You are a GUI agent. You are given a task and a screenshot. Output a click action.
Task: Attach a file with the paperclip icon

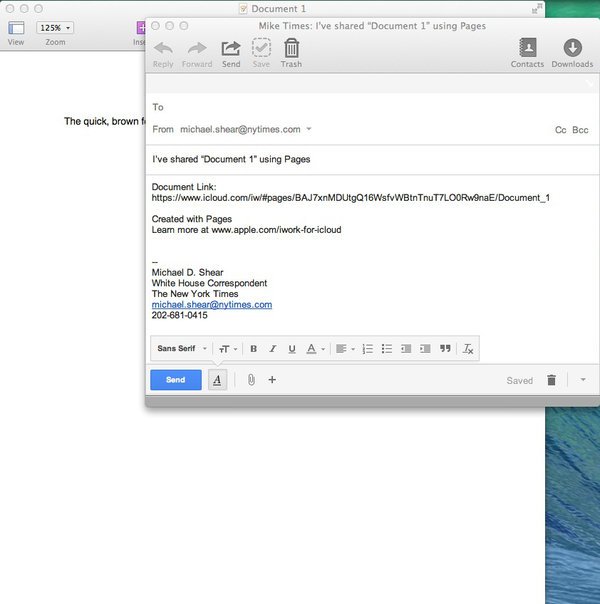pyautogui.click(x=251, y=380)
